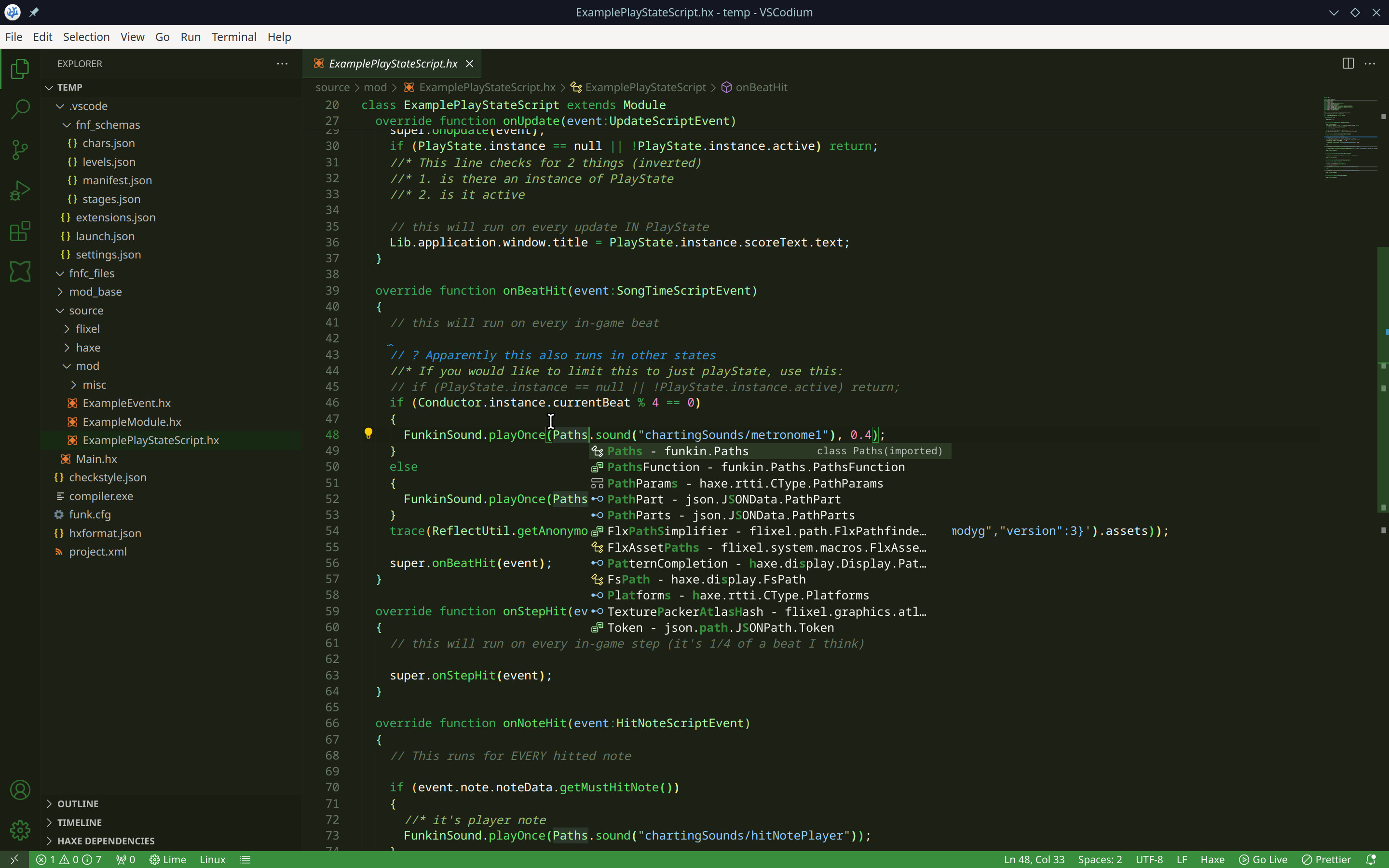Click the quick fix lightbulb on line 48
Screen dimensions: 1389x868
(x=369, y=434)
